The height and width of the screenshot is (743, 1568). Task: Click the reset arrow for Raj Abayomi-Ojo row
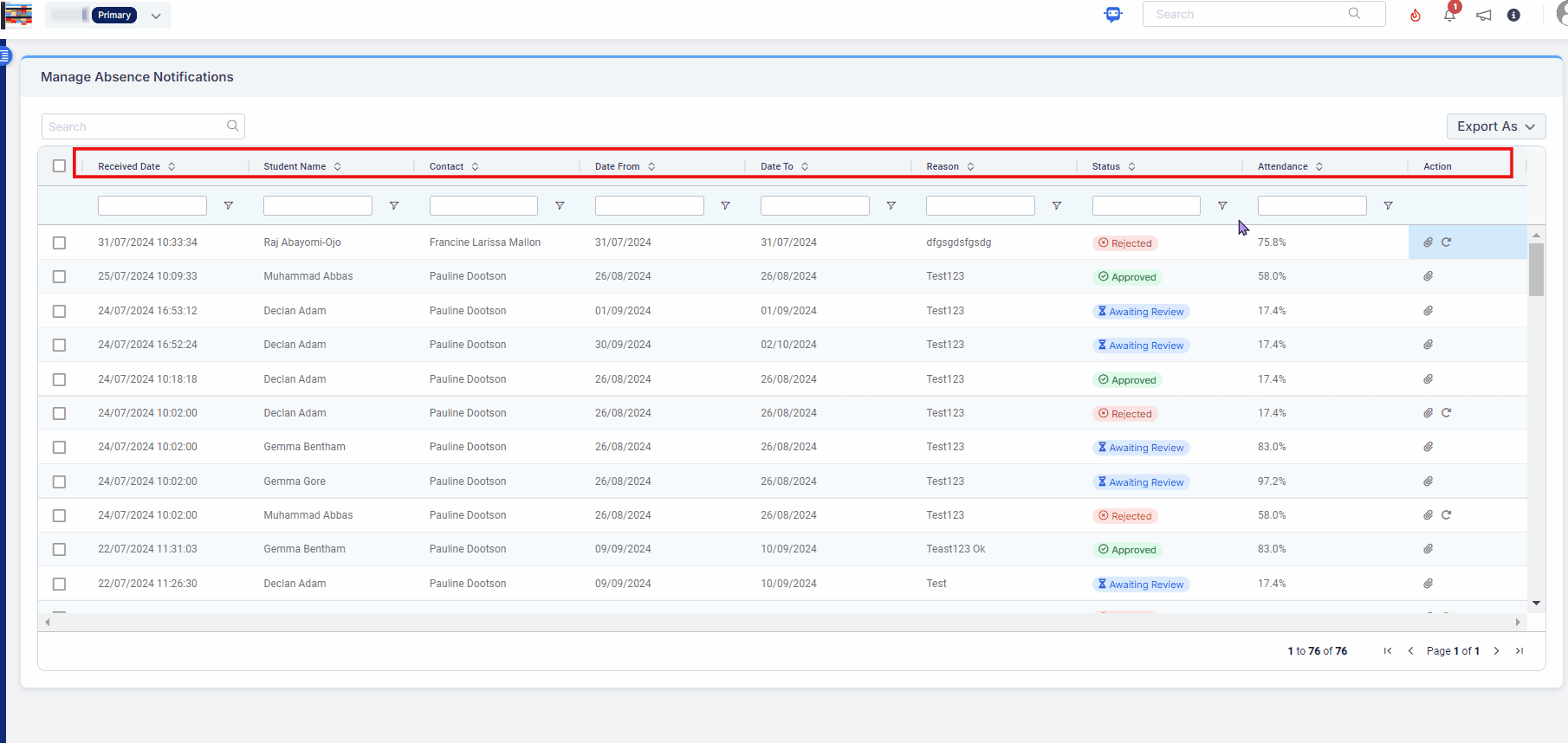[1446, 242]
